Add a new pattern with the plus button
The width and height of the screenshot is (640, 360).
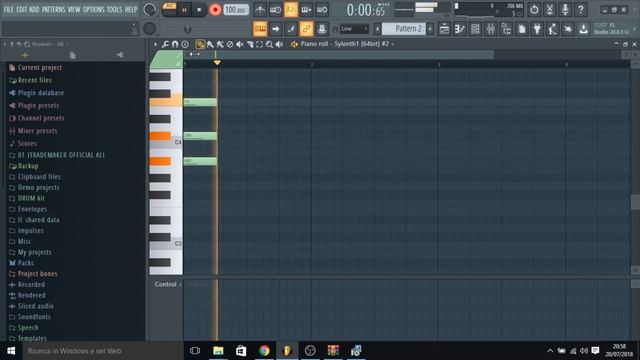(x=430, y=29)
